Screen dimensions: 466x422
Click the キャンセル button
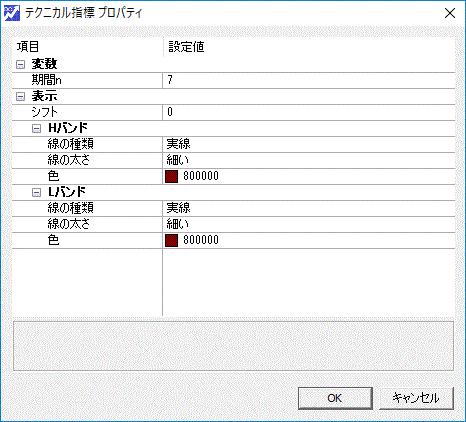click(x=416, y=398)
